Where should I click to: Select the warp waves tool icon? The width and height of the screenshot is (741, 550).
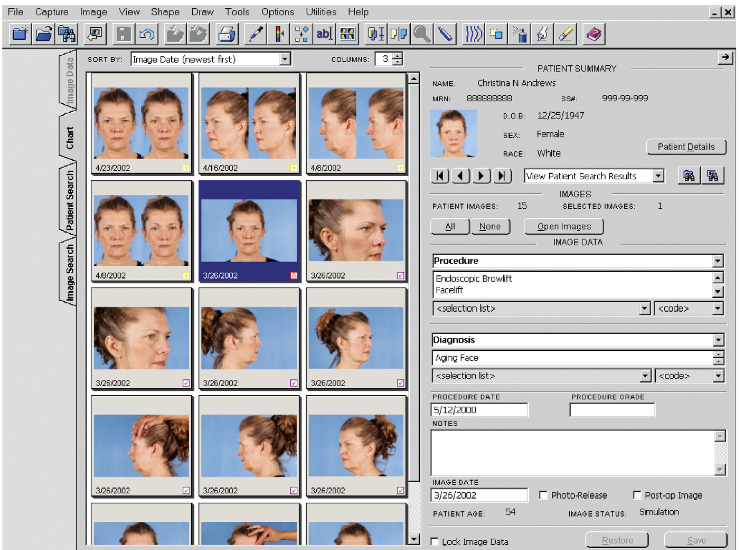pyautogui.click(x=474, y=34)
